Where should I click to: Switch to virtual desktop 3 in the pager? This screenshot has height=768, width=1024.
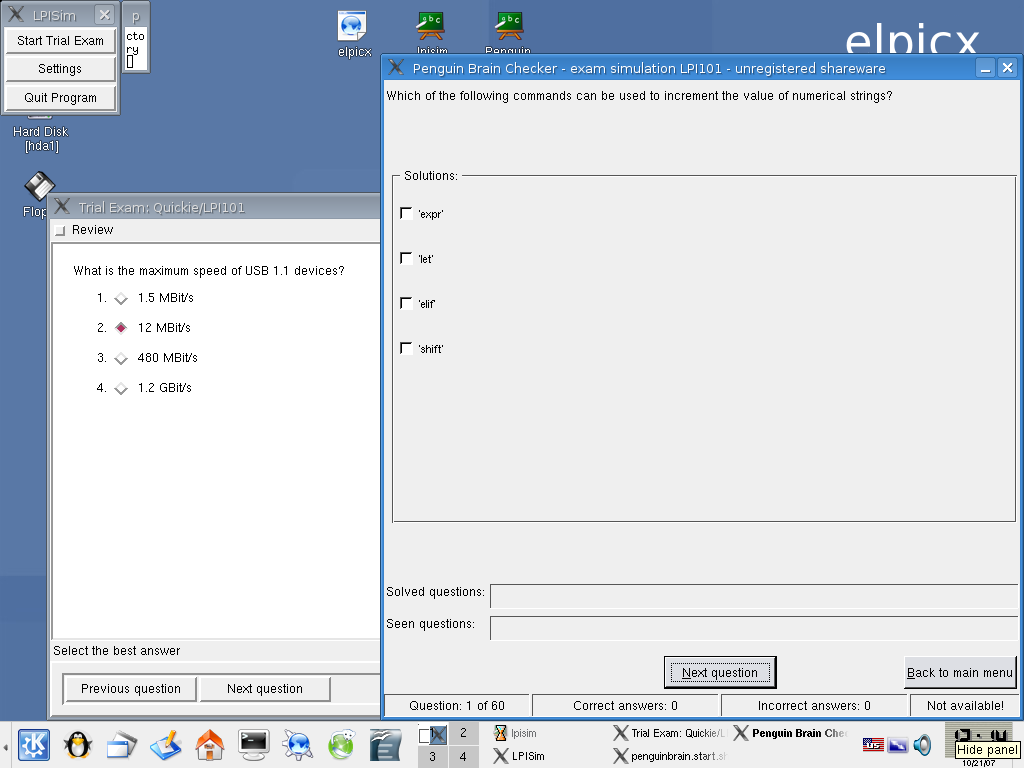tap(432, 757)
